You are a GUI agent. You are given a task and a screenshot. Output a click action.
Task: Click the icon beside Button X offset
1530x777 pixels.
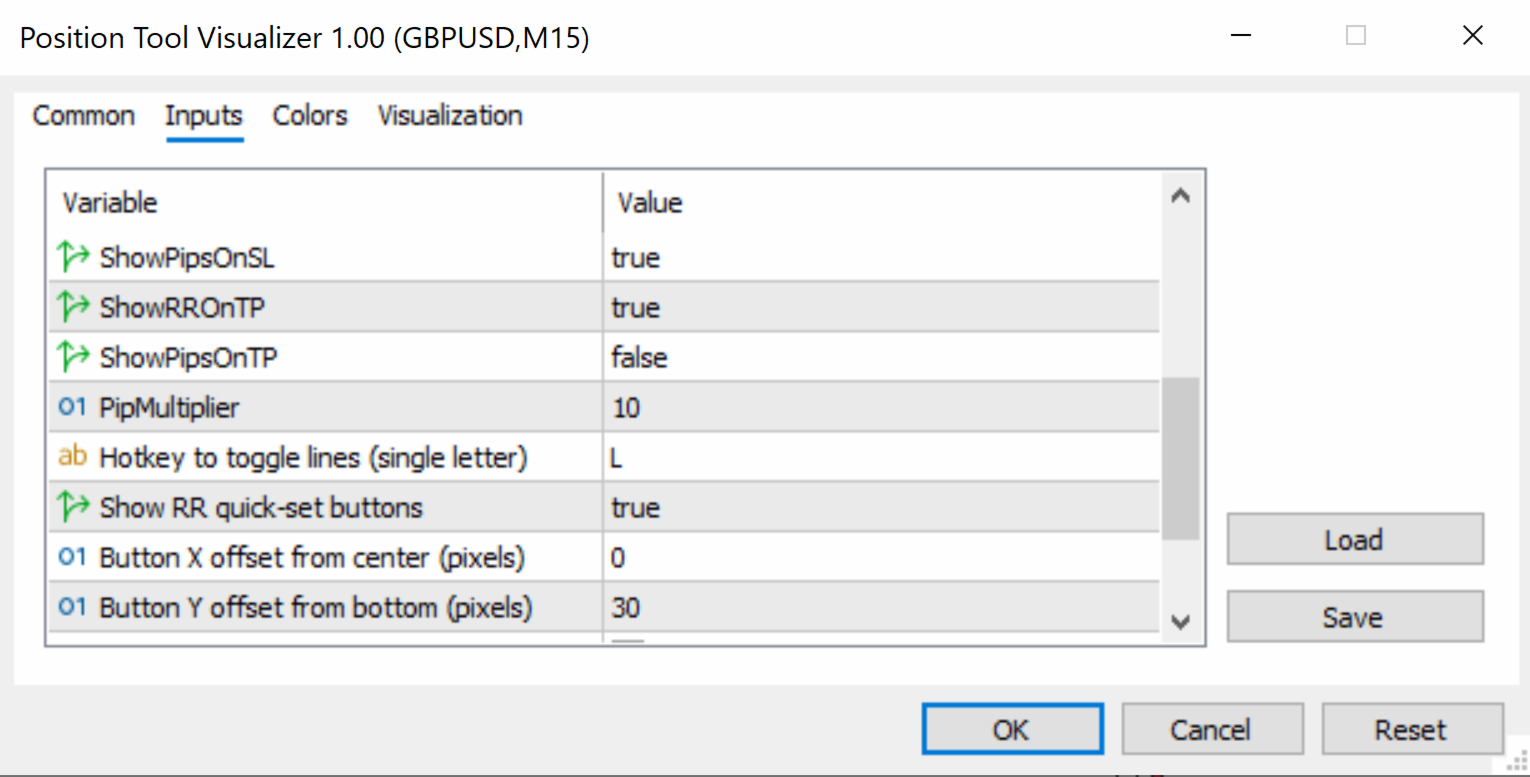74,557
